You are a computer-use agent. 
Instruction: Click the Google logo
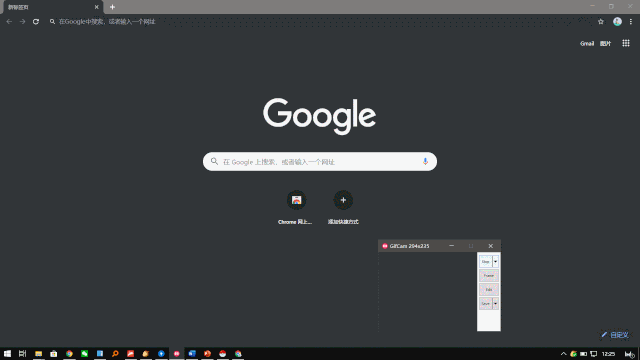[x=320, y=116]
